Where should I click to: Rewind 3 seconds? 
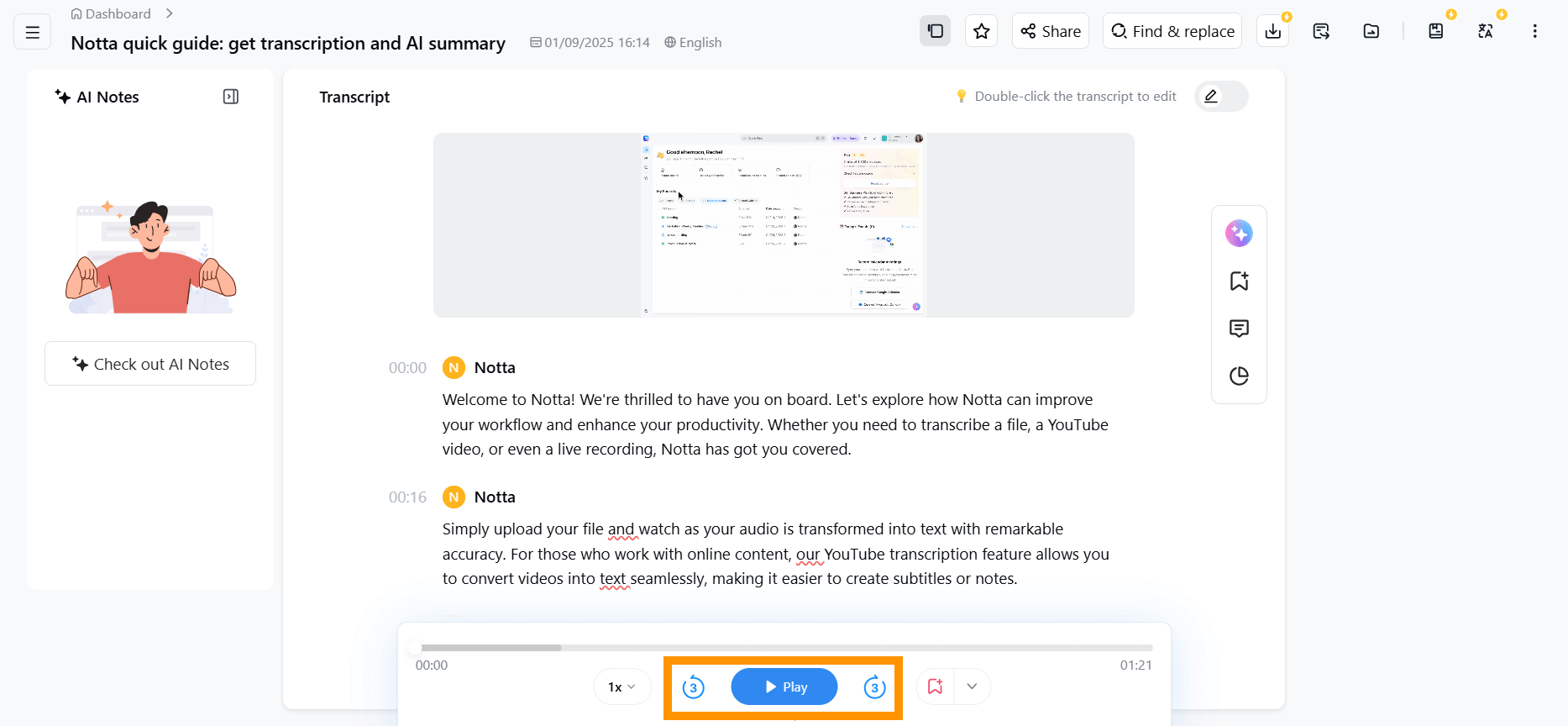pyautogui.click(x=693, y=687)
